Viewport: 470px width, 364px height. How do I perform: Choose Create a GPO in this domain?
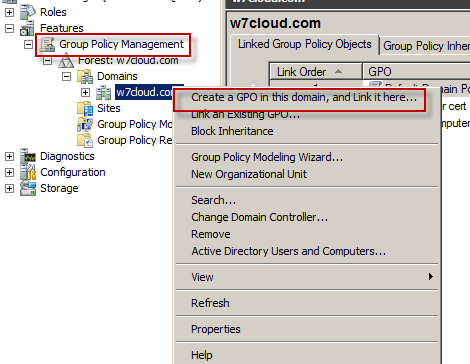click(x=304, y=97)
